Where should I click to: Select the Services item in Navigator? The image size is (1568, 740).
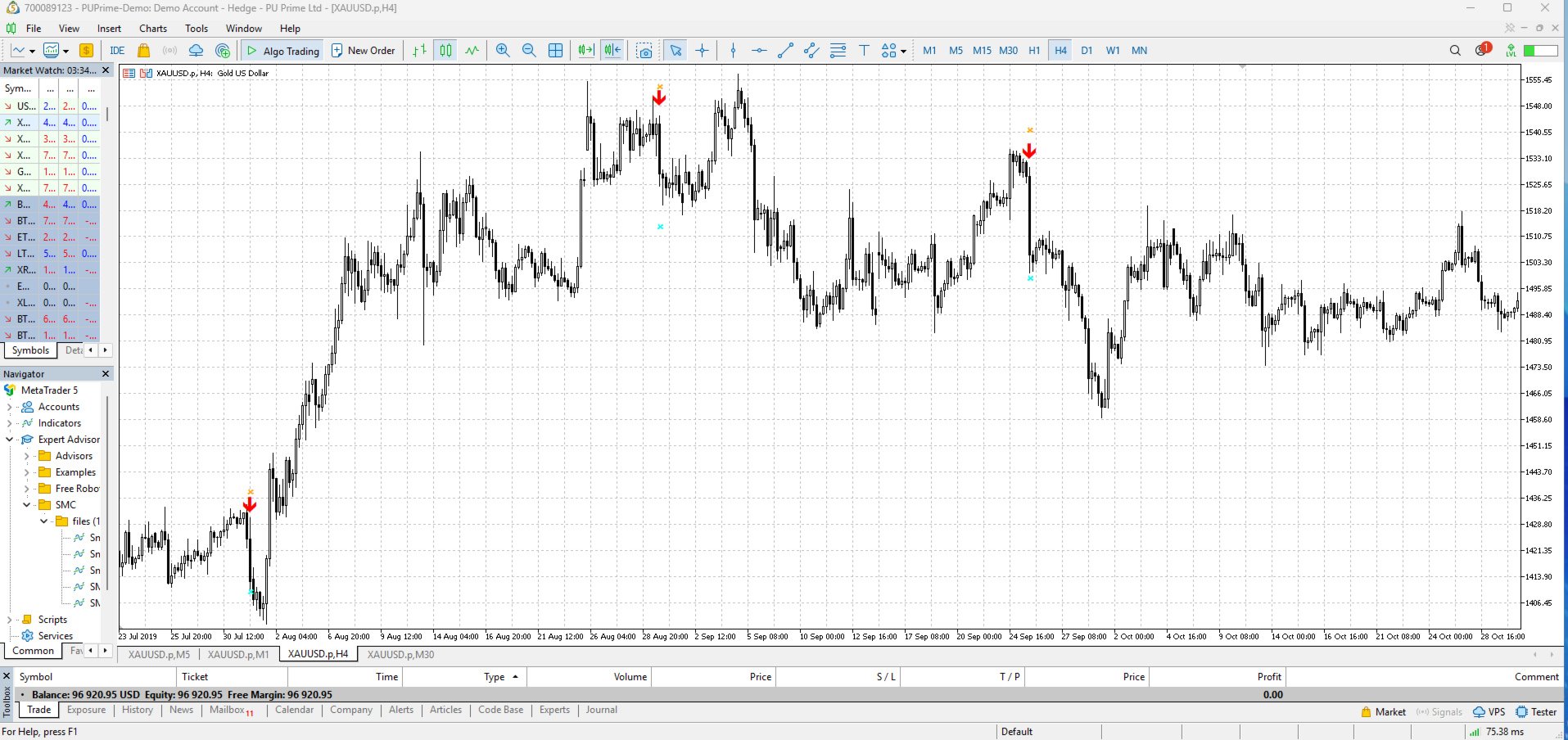coord(56,636)
